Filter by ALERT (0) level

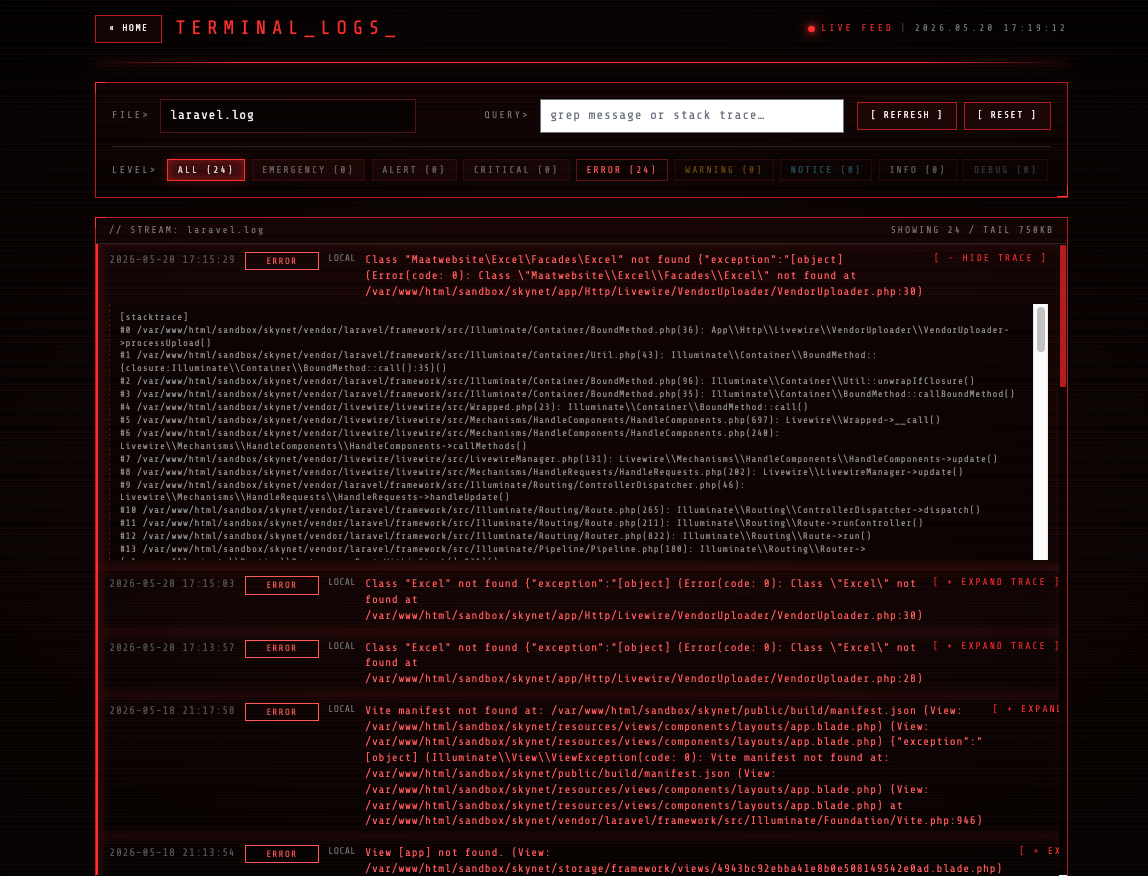pyautogui.click(x=414, y=170)
